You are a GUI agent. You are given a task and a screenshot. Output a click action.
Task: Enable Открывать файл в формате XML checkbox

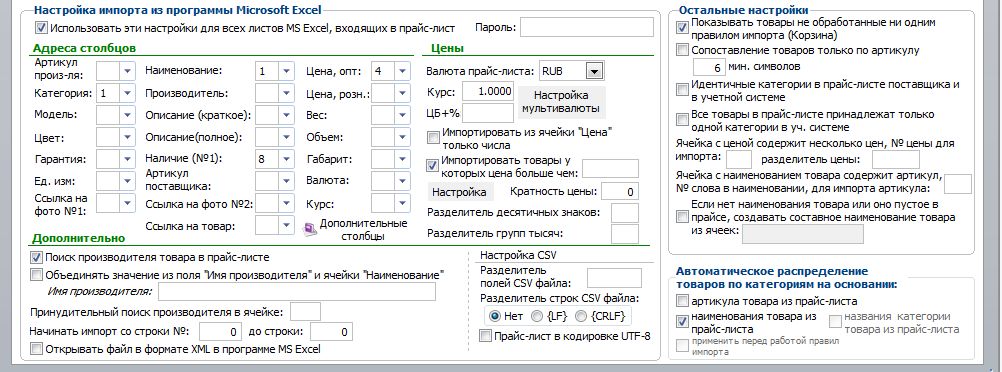pos(36,349)
